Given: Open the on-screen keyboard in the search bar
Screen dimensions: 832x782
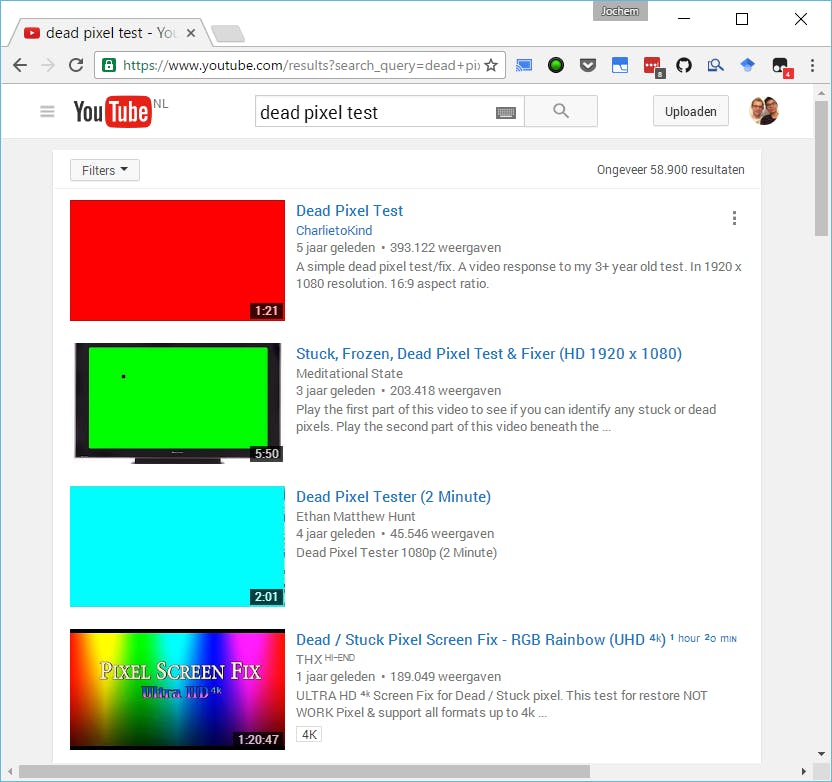Looking at the screenshot, I should [506, 111].
